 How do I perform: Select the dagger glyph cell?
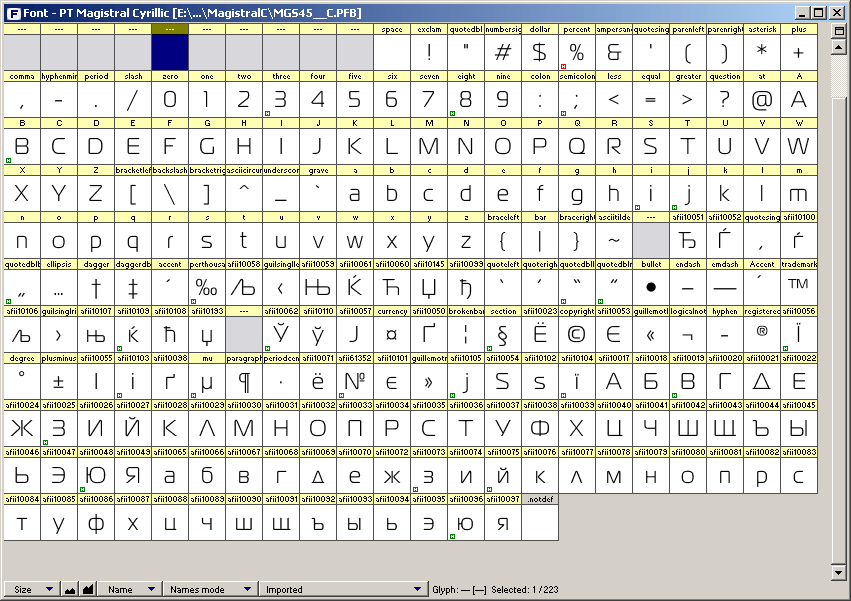(x=96, y=287)
